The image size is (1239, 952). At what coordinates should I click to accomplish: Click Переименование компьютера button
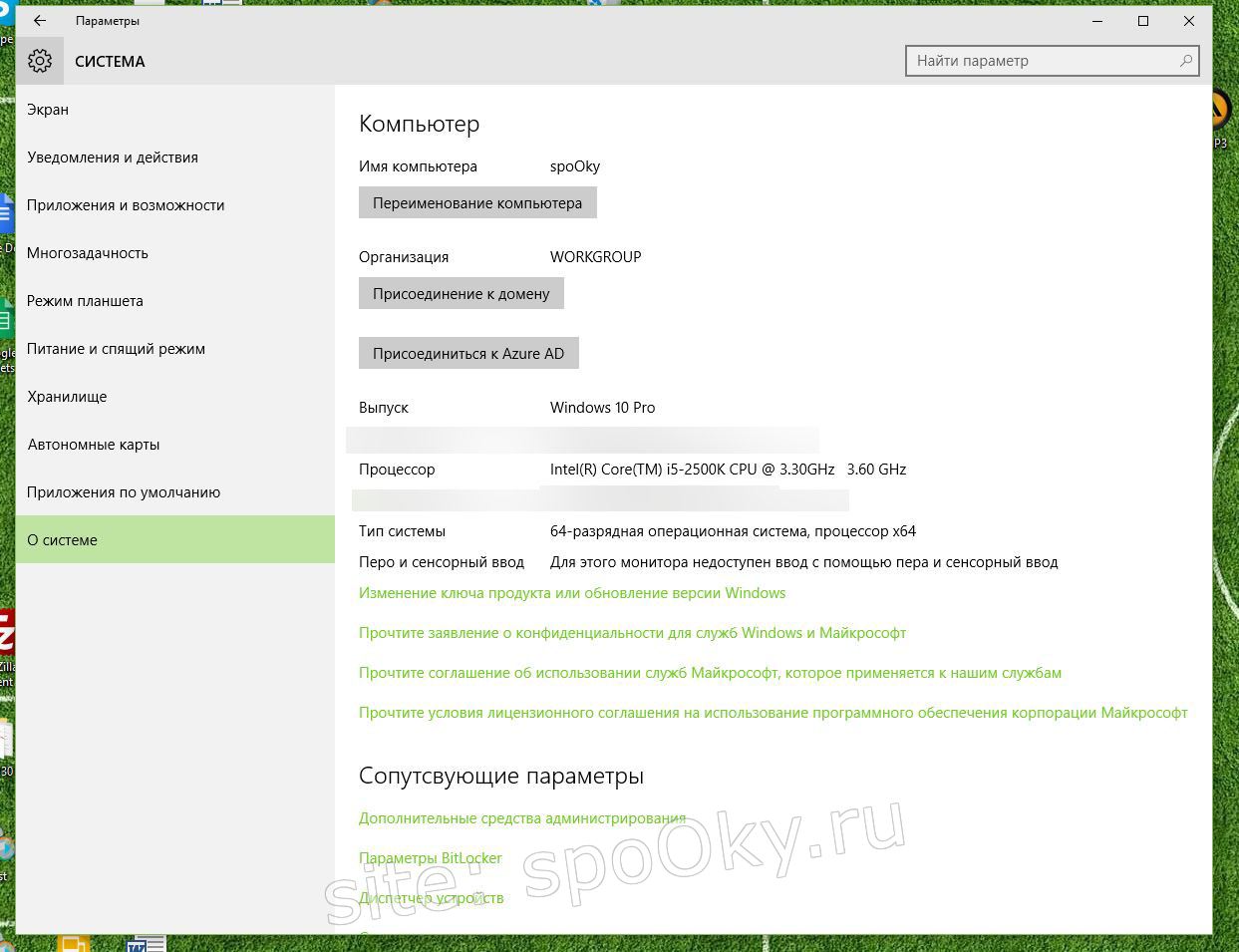click(x=477, y=202)
